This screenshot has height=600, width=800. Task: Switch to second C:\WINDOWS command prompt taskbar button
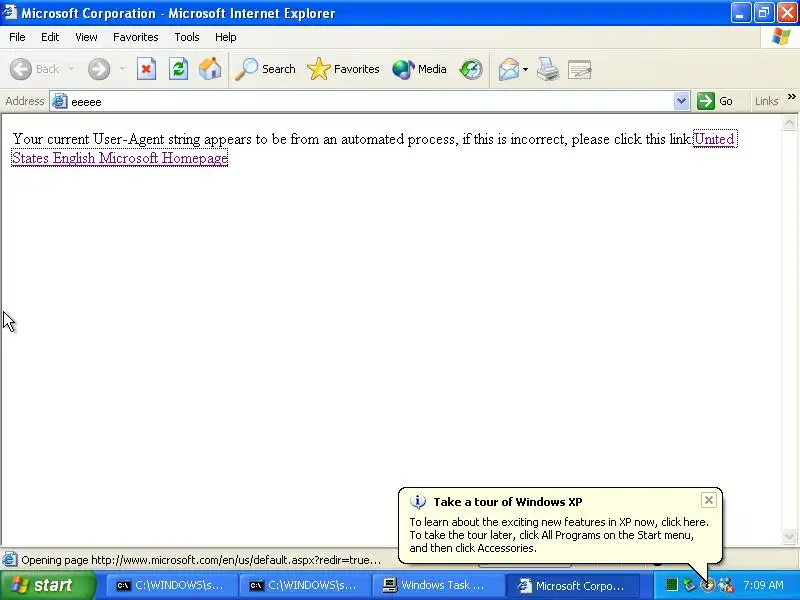[x=305, y=585]
